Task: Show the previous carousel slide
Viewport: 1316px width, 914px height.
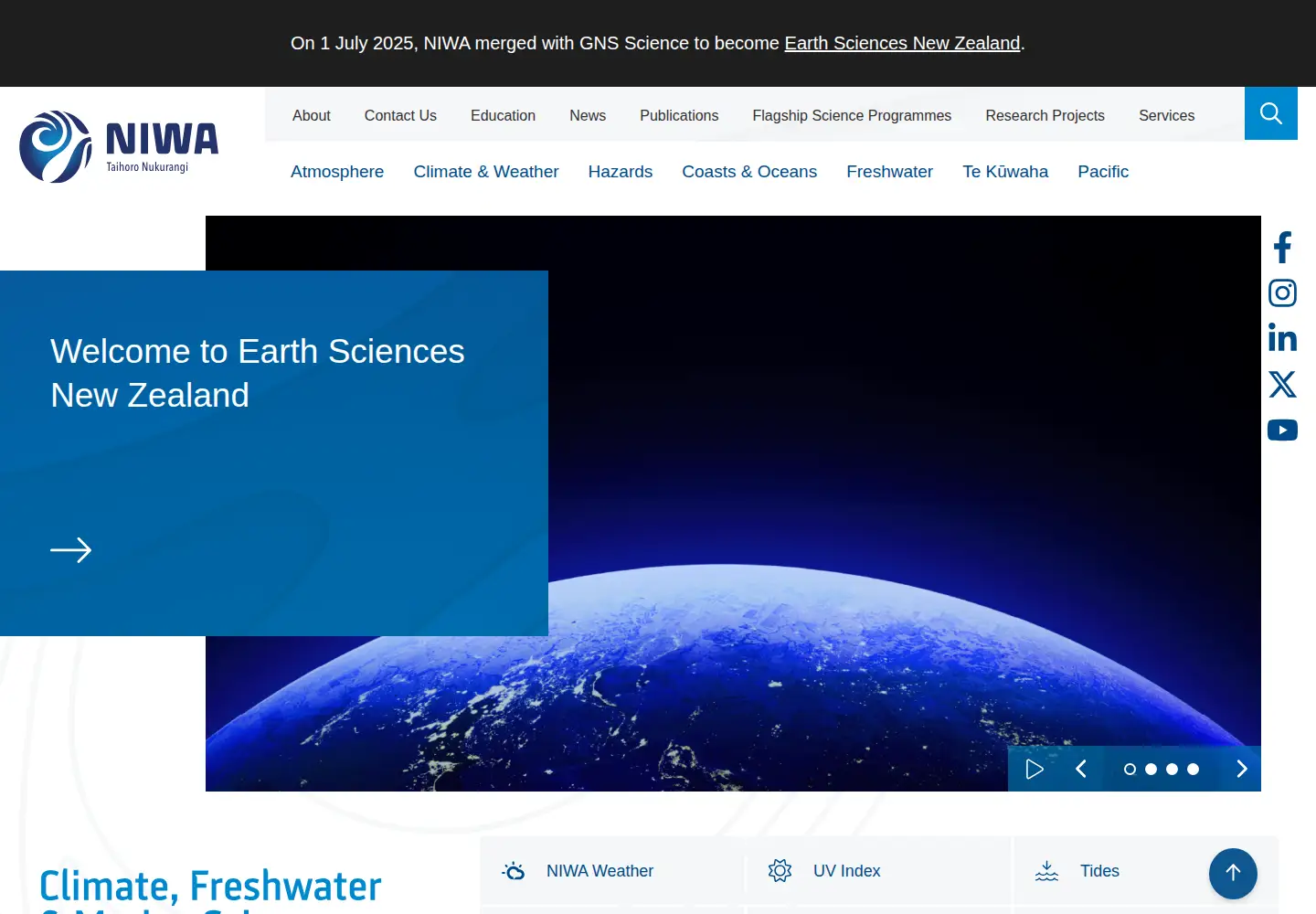Action: click(1081, 769)
